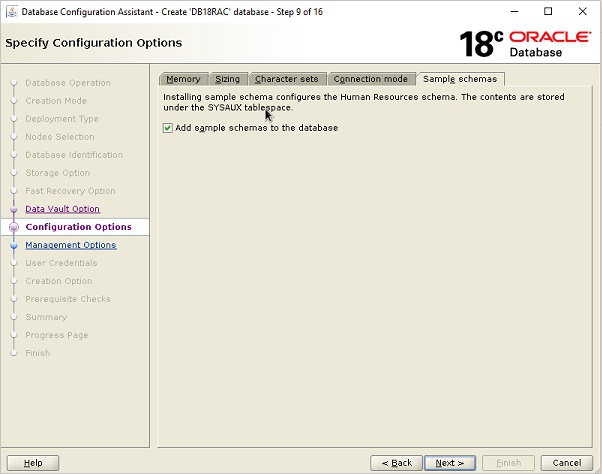This screenshot has height=474, width=602.
Task: Click the Java icon in title bar
Action: 12,12
